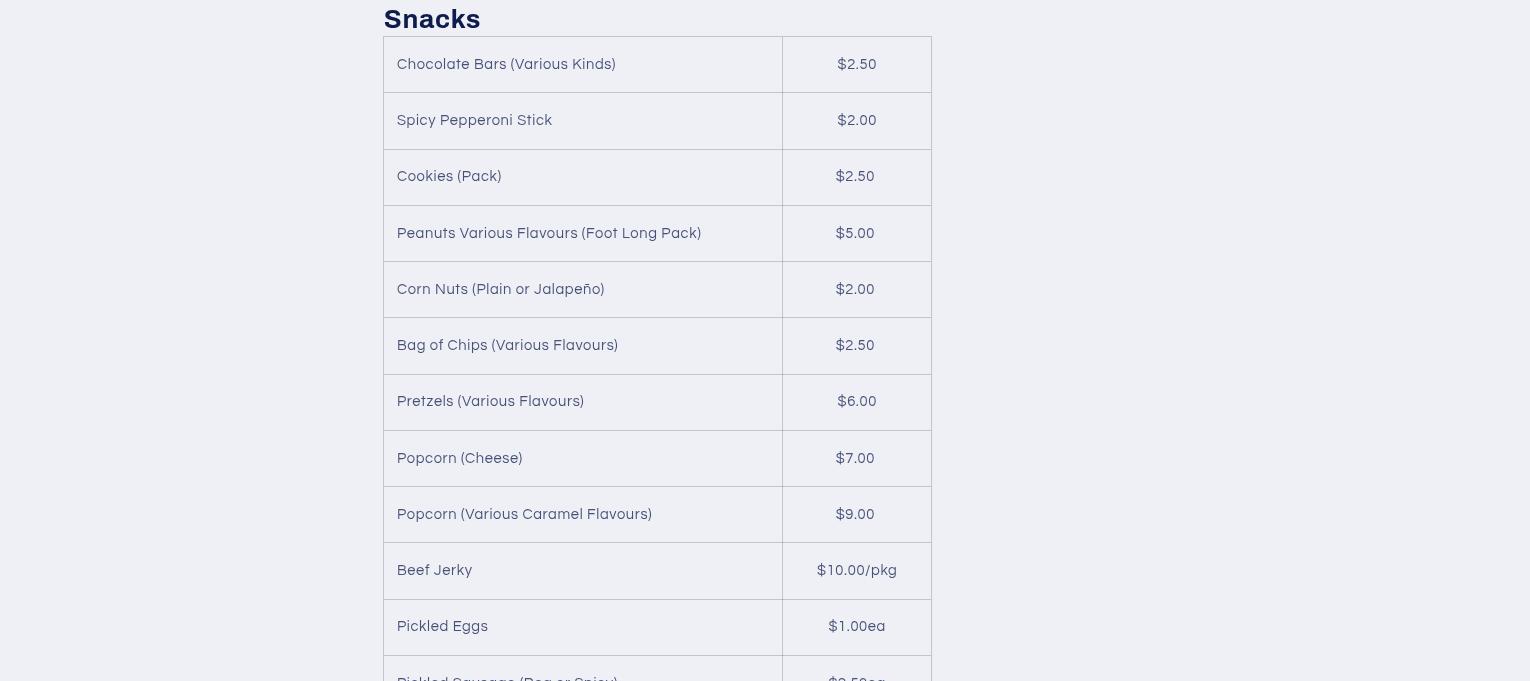The image size is (1530, 681).
Task: Click the Snacks heading
Action: (x=432, y=19)
